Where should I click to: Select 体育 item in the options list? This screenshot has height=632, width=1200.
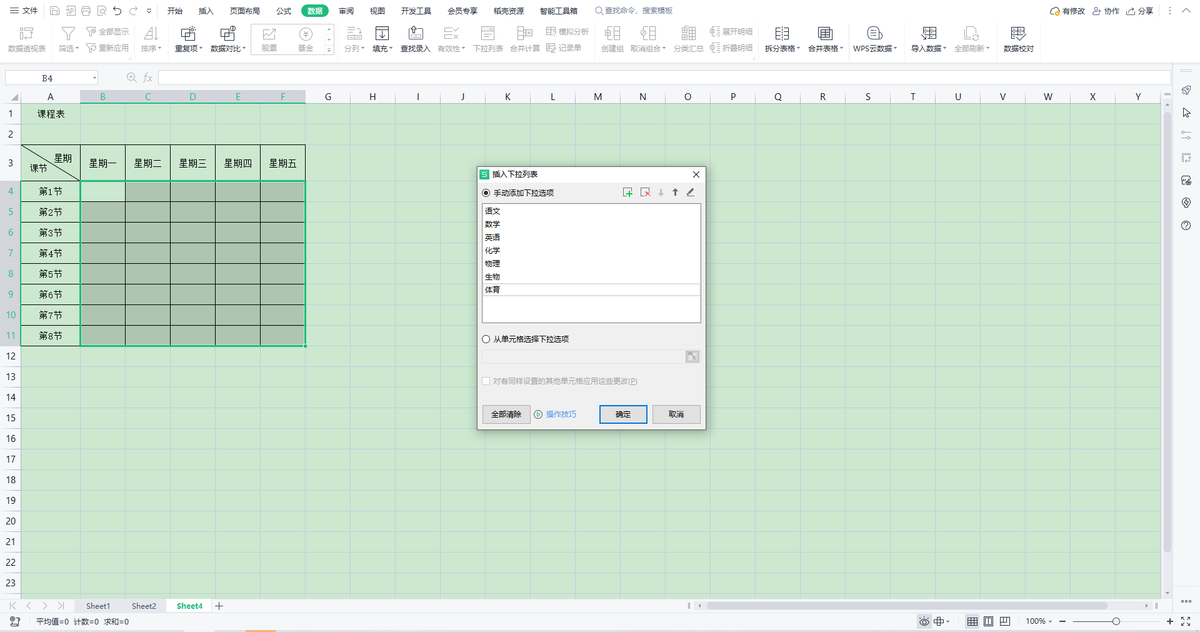click(x=493, y=290)
